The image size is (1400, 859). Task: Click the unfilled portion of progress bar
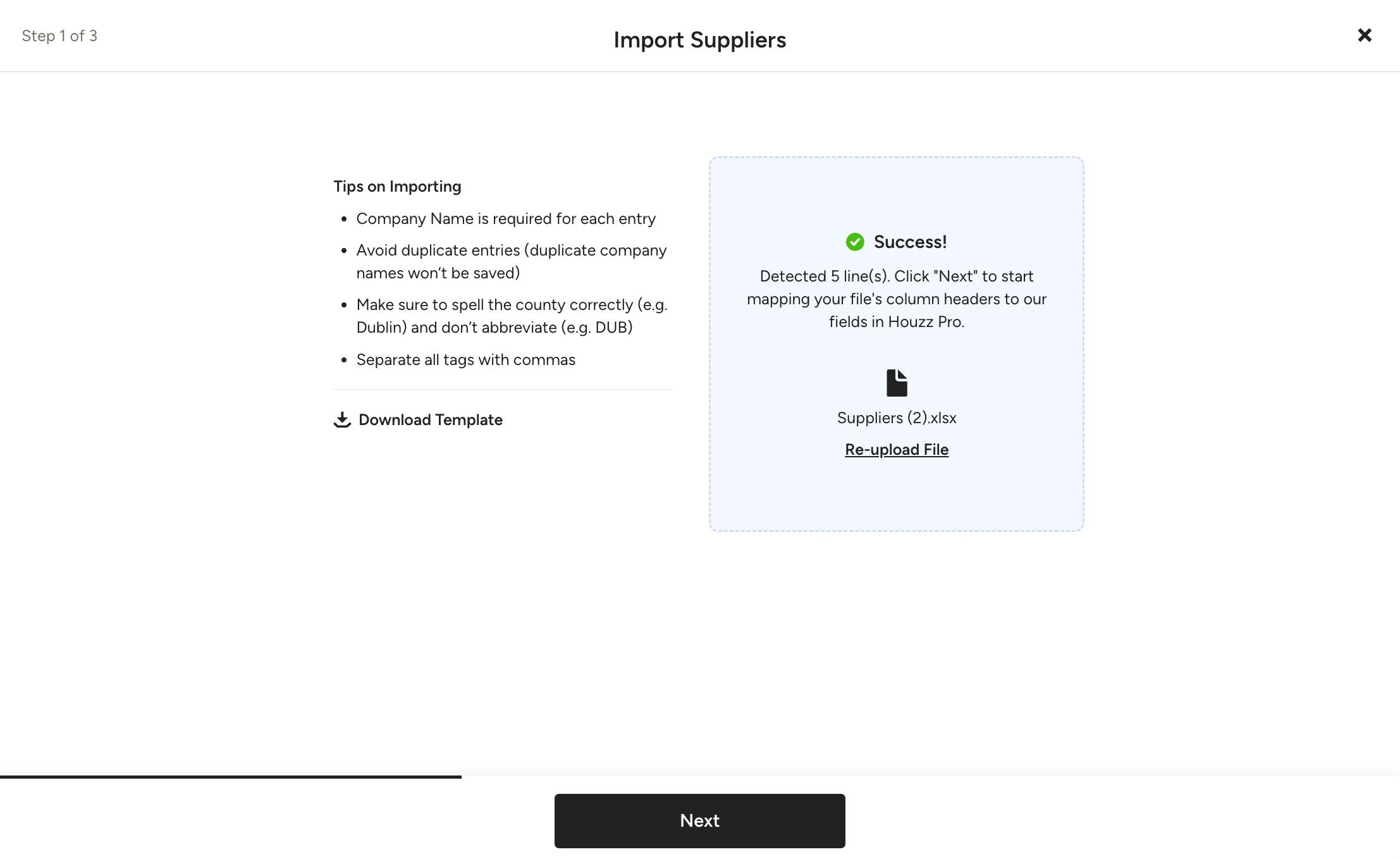tap(931, 777)
